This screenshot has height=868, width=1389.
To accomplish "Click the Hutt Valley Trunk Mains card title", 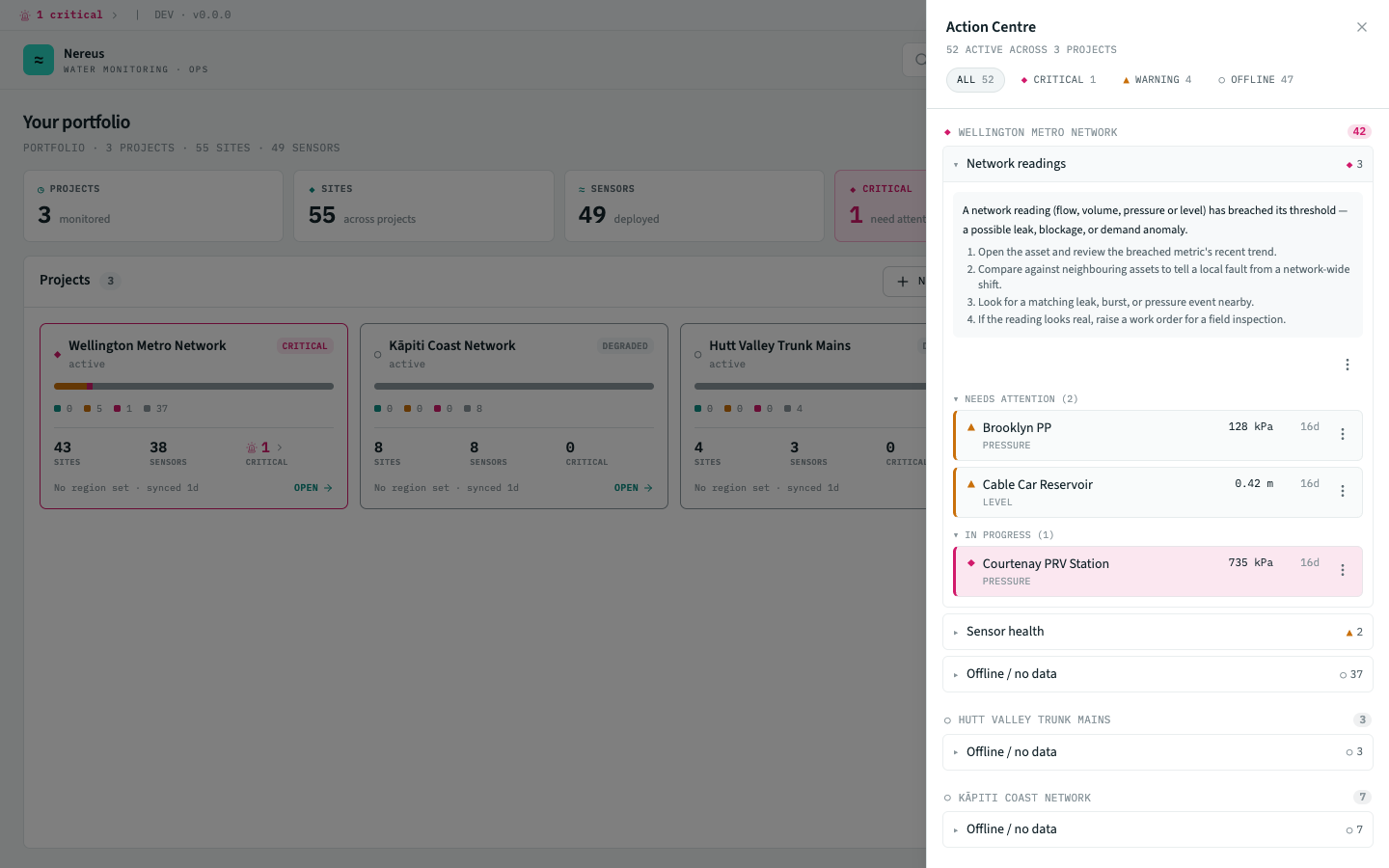I will pyautogui.click(x=779, y=345).
